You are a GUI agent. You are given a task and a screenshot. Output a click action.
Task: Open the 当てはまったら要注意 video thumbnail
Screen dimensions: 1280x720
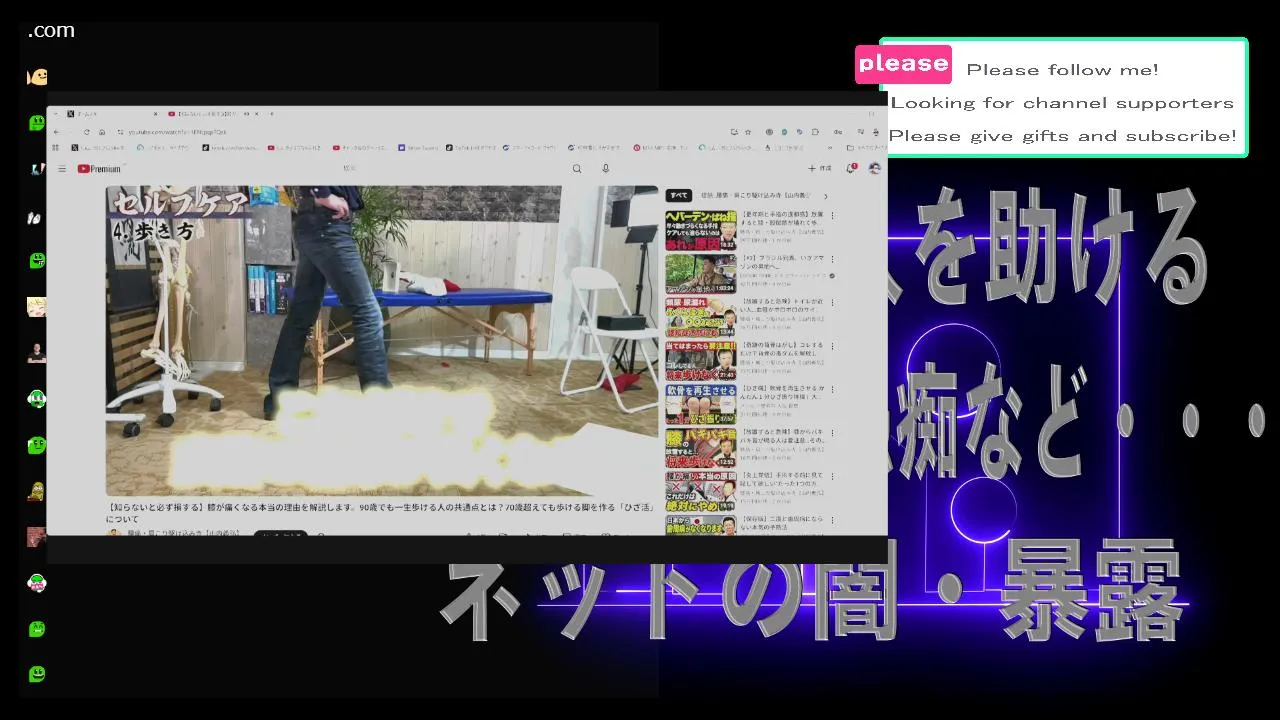click(701, 360)
